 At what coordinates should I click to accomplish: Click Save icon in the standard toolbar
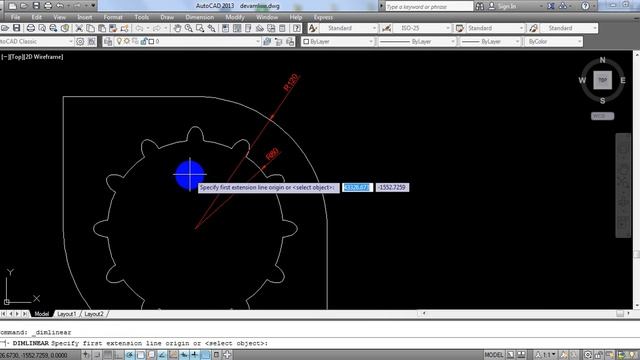coord(16,28)
